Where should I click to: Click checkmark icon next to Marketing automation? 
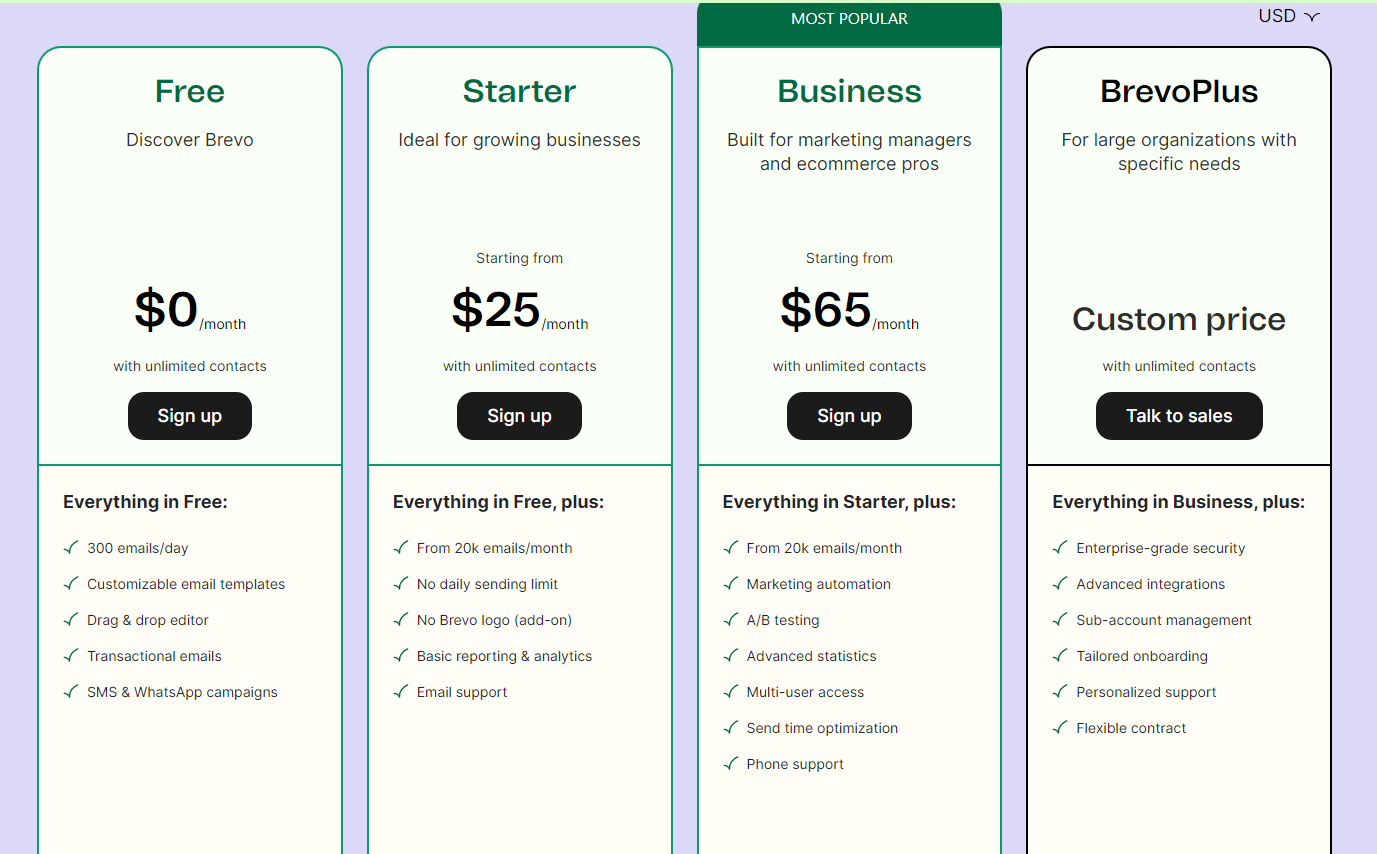click(731, 583)
